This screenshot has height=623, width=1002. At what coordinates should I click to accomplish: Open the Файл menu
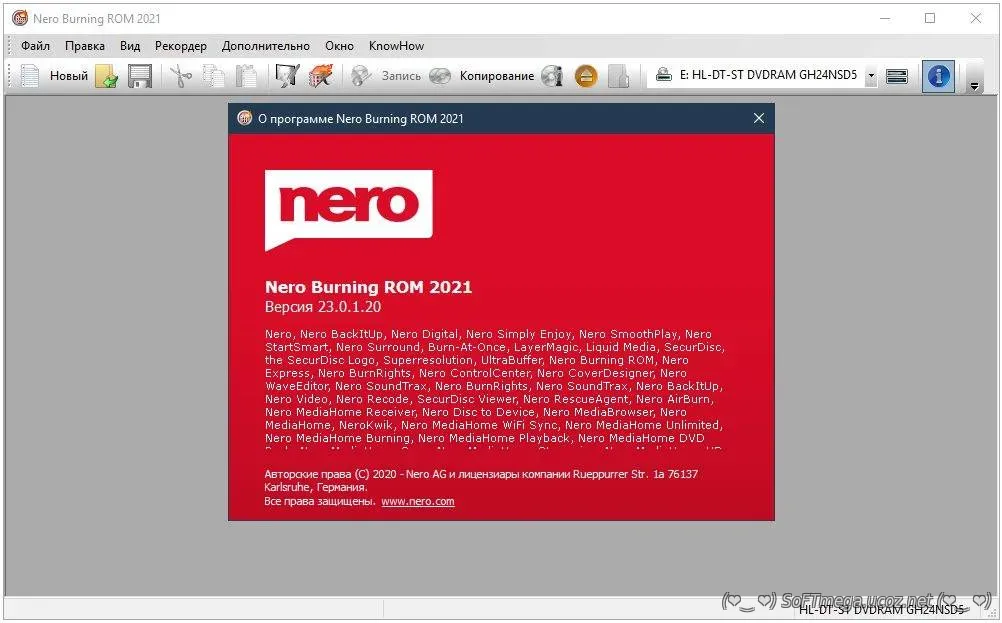pyautogui.click(x=35, y=46)
